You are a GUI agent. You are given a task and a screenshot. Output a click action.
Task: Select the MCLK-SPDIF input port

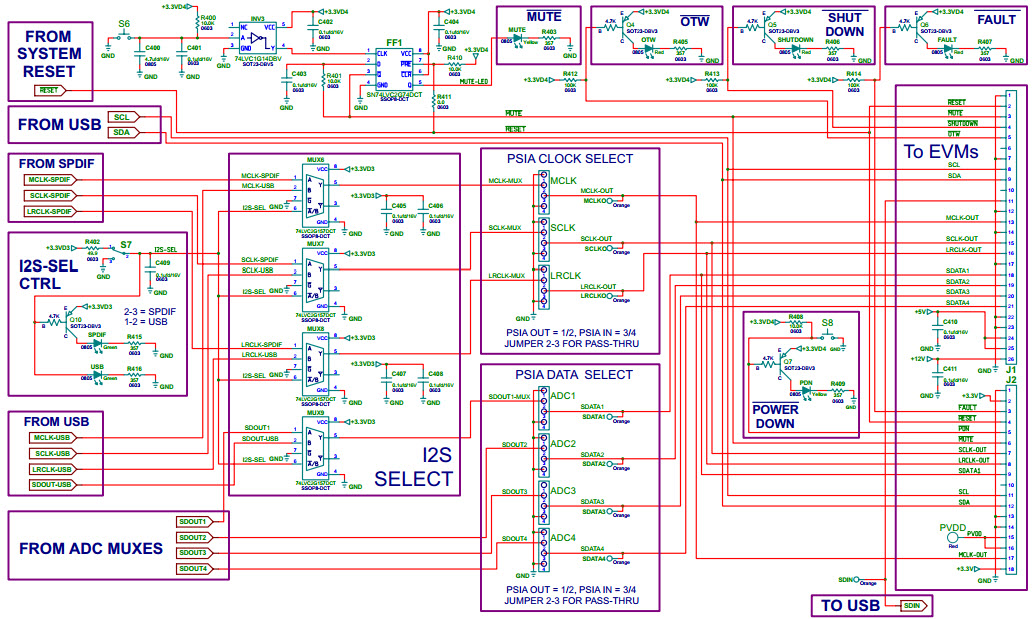tap(50, 179)
